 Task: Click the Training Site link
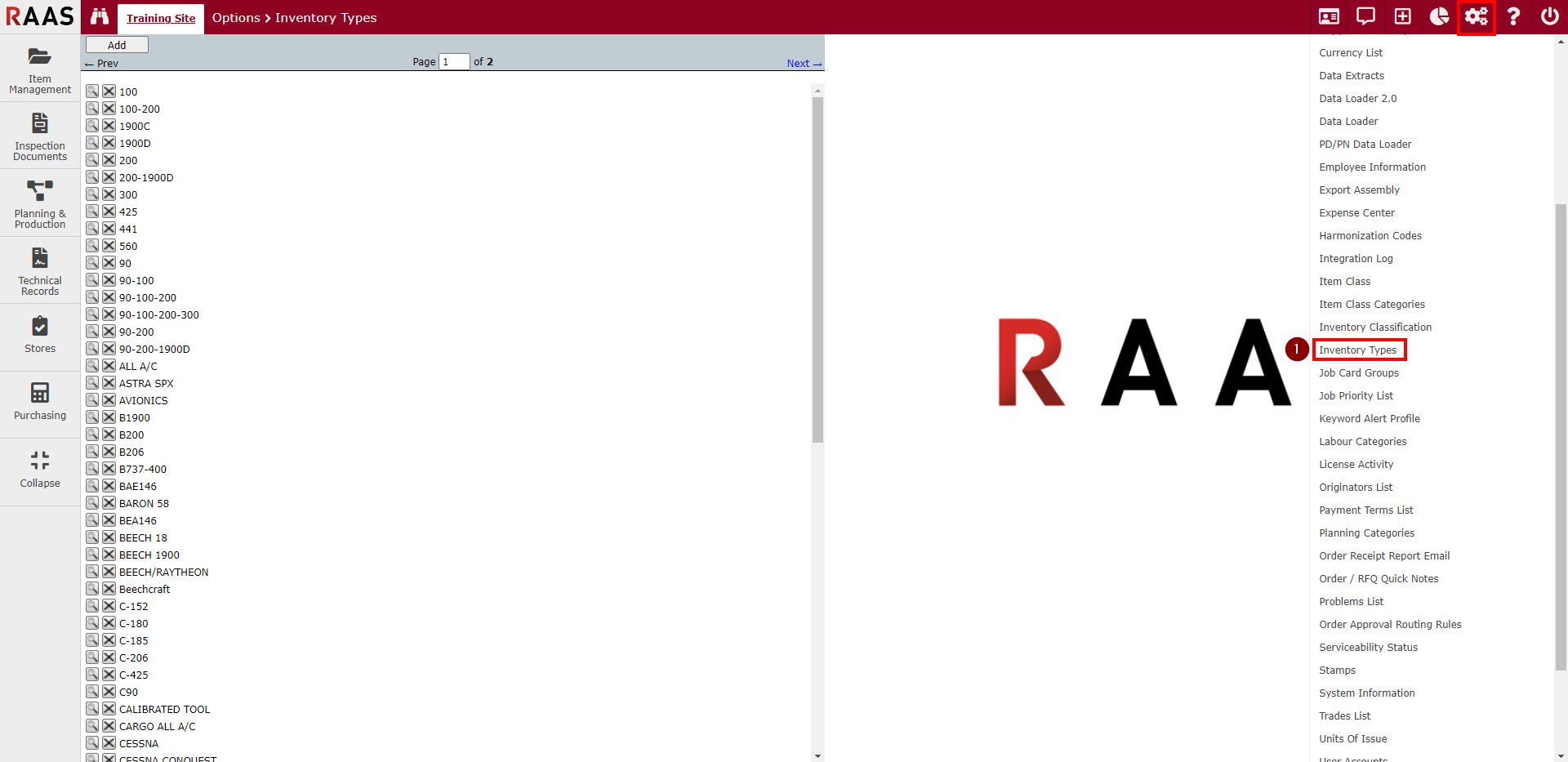161,18
